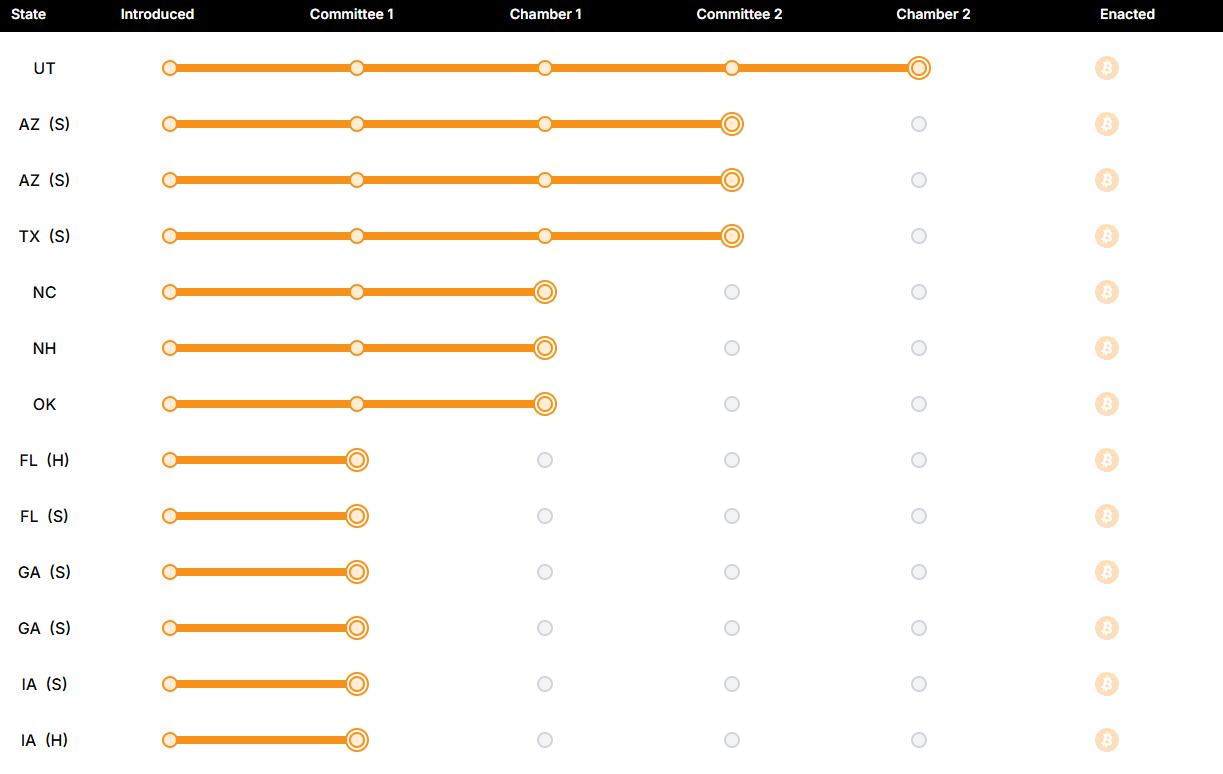1223x774 pixels.
Task: Click the Bitcoin Enacted icon in NC row
Action: point(1106,292)
